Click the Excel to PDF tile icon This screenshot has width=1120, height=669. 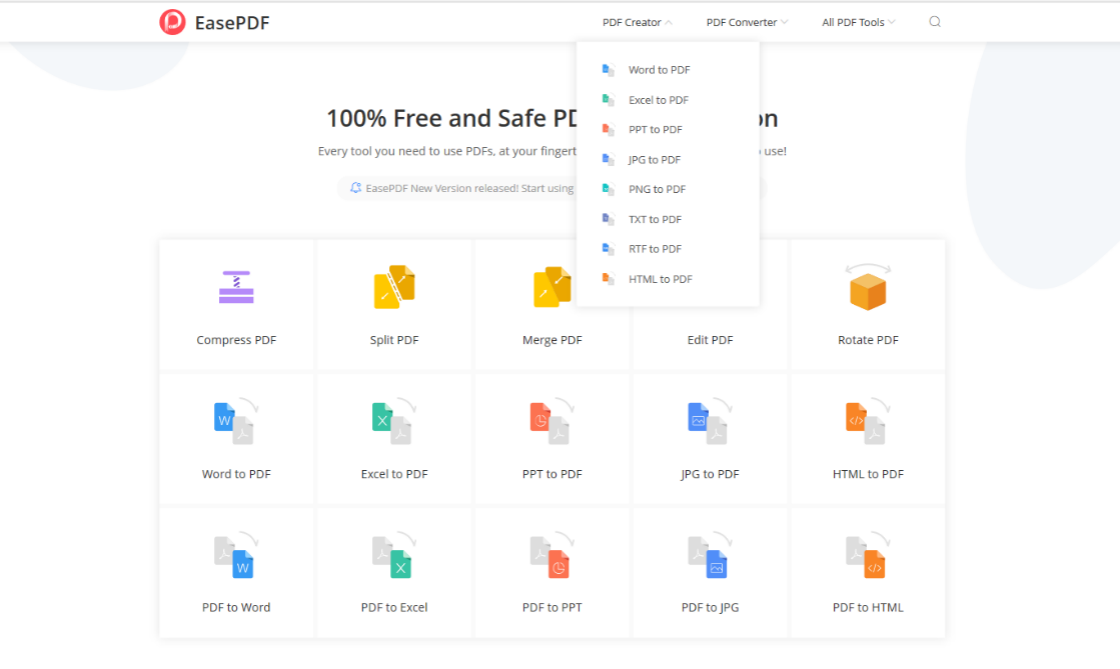(394, 421)
